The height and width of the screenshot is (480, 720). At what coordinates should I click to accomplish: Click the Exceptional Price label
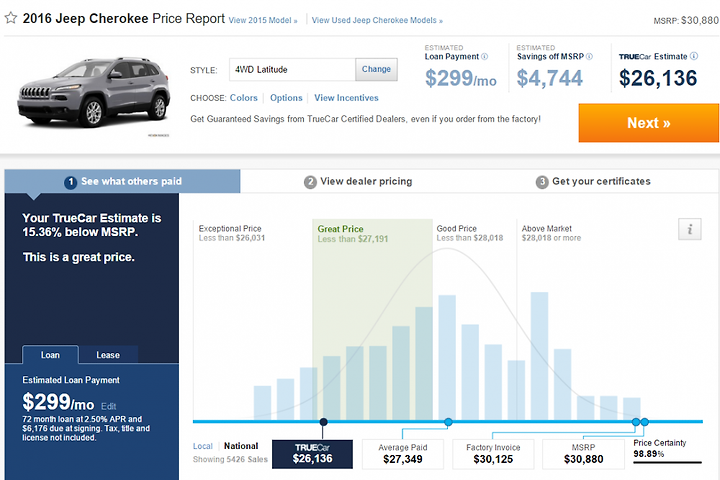tap(230, 228)
